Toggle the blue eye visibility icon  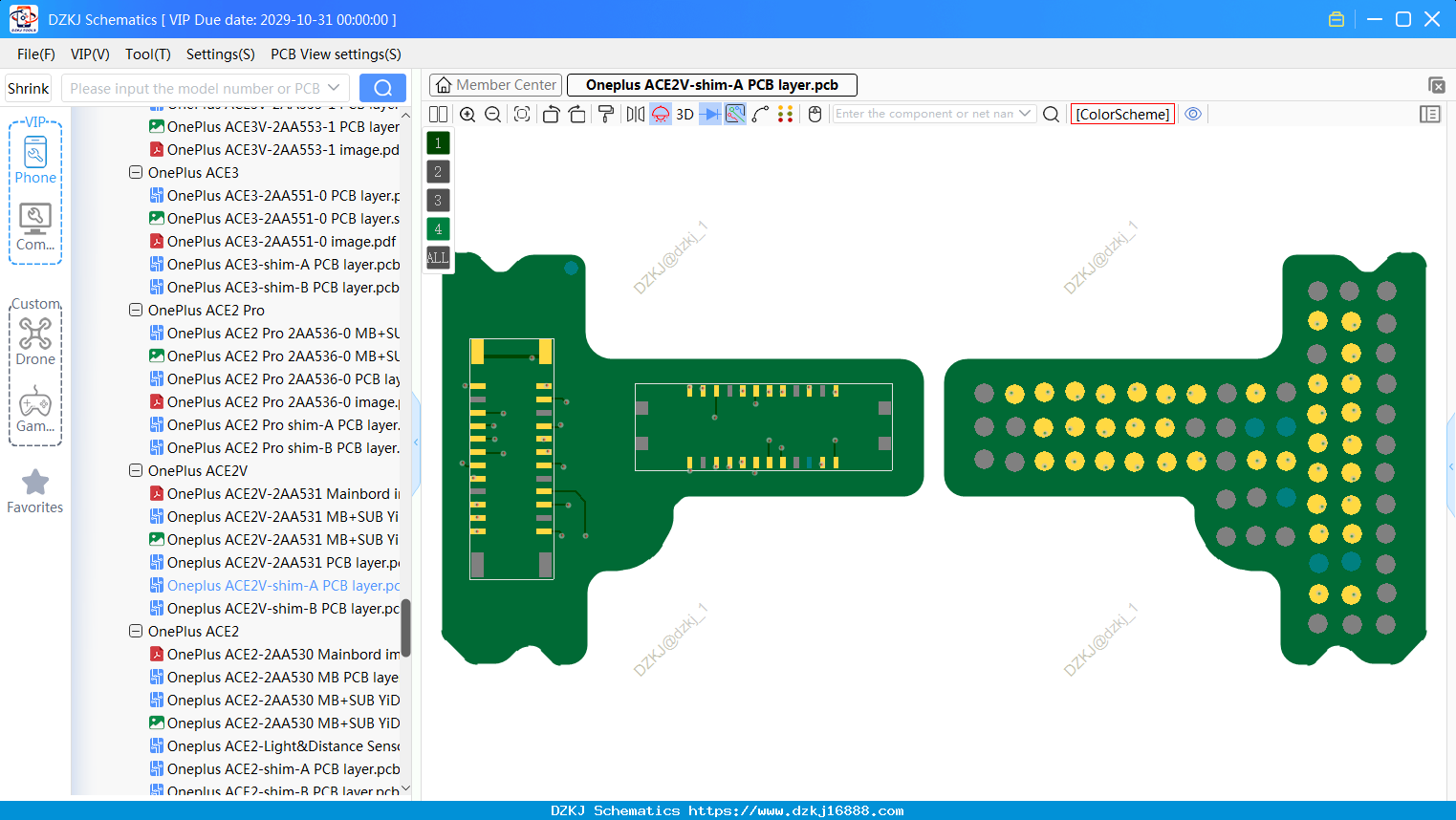coord(1193,114)
